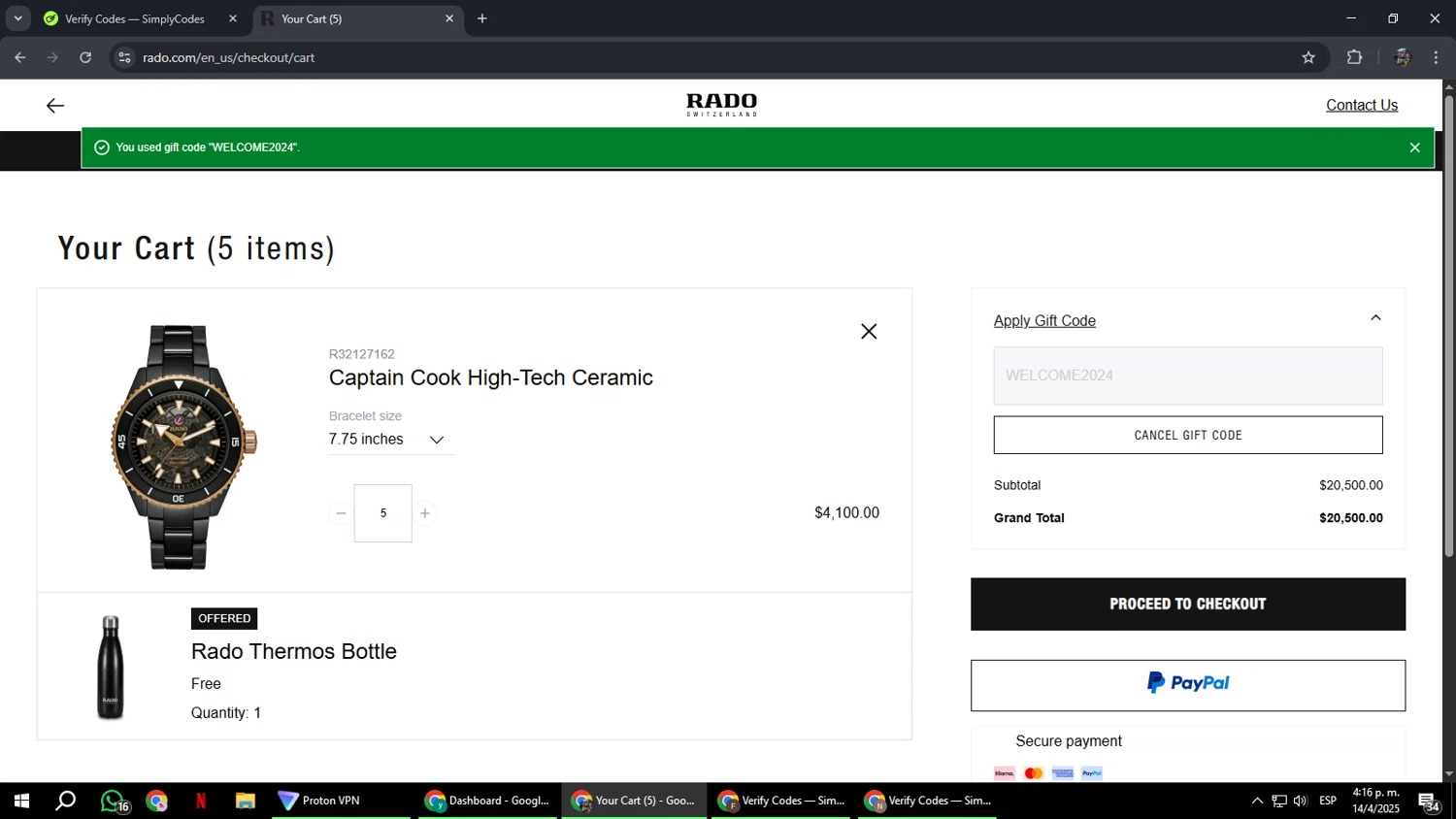View site information icon in address bar

(124, 57)
